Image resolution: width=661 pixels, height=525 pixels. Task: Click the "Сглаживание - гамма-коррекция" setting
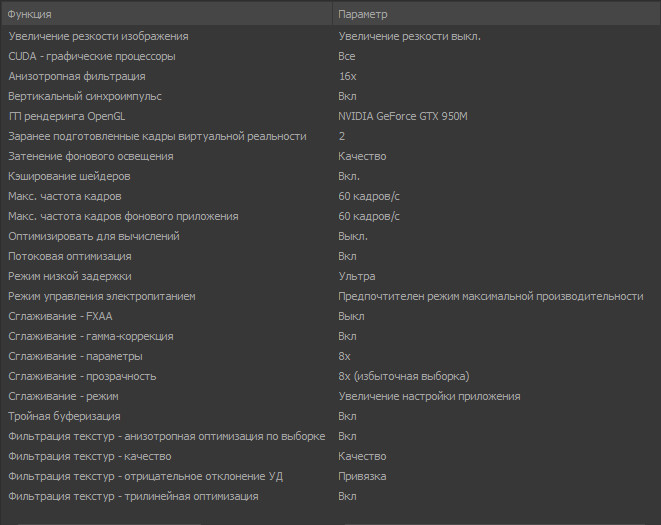point(91,336)
